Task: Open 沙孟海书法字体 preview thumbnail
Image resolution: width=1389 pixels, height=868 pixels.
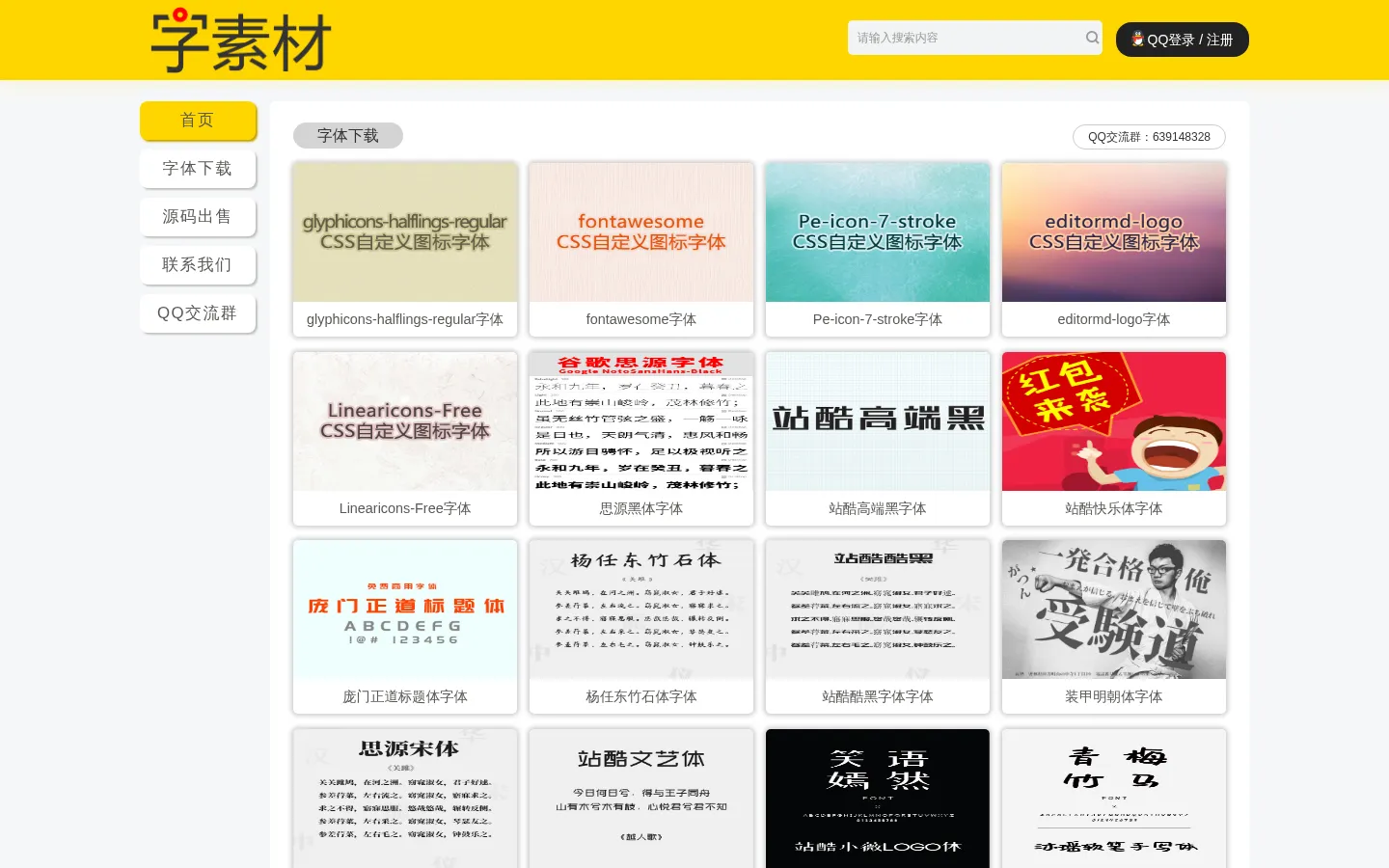Action: click(1114, 799)
